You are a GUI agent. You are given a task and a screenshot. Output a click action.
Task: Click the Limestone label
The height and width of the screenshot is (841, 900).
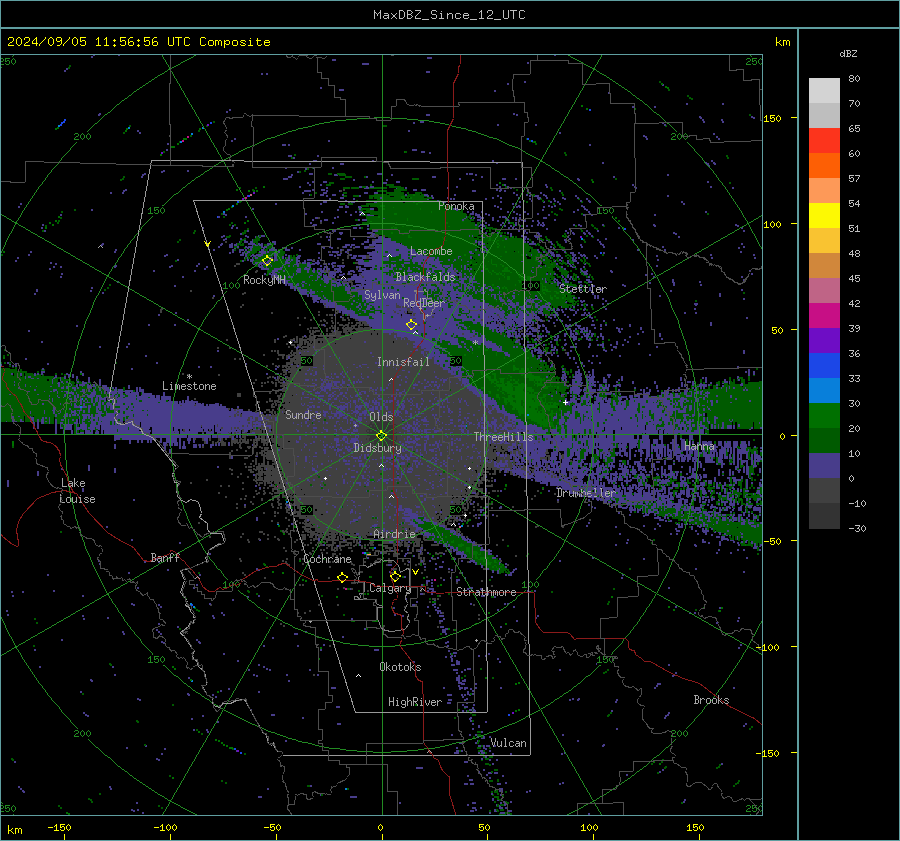pos(189,386)
